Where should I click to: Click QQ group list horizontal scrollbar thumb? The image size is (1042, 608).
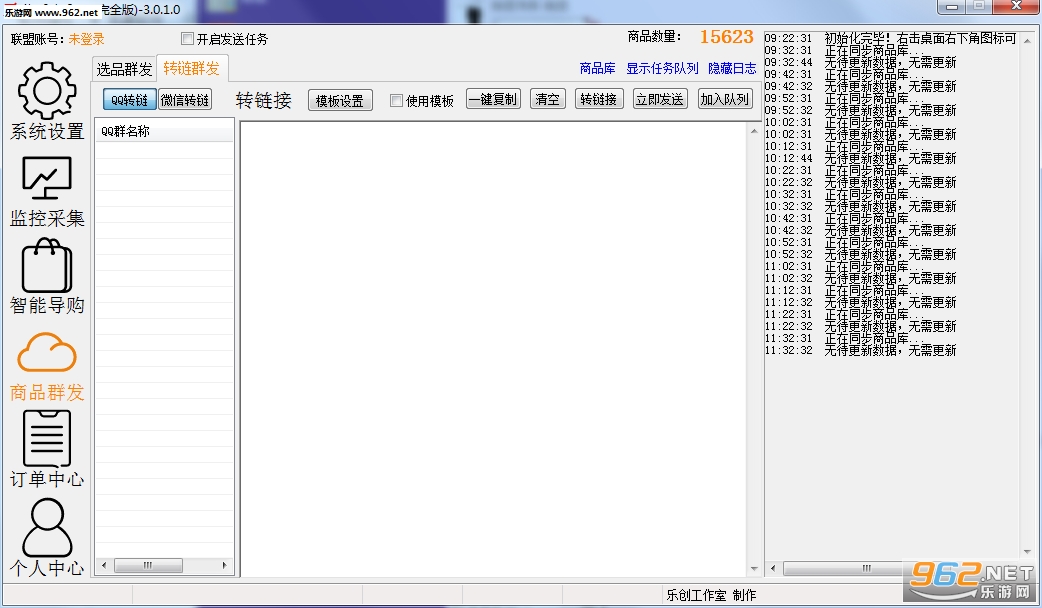[148, 565]
